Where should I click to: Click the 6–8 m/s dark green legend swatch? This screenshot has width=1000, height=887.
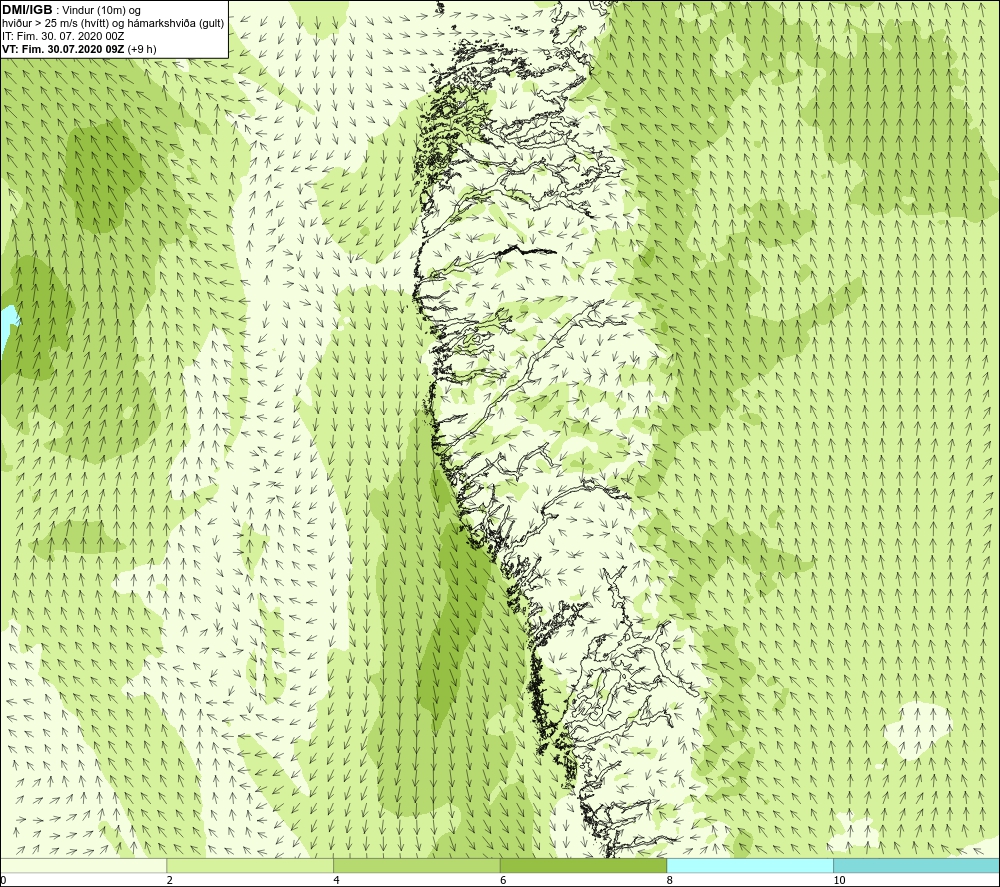pyautogui.click(x=583, y=865)
